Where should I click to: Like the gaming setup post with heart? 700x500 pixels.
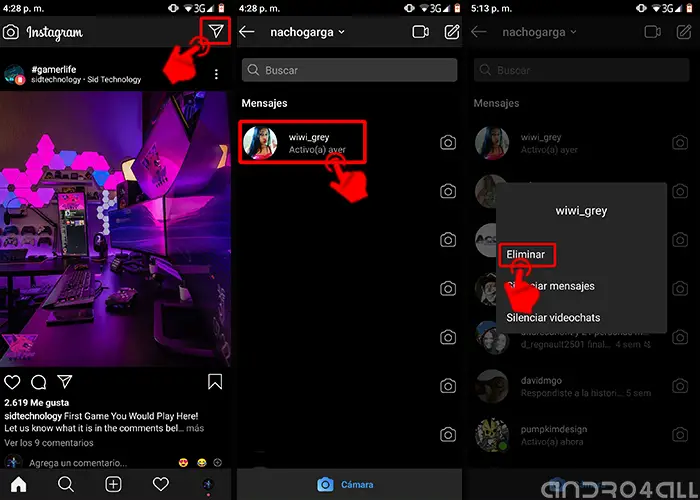[x=12, y=382]
